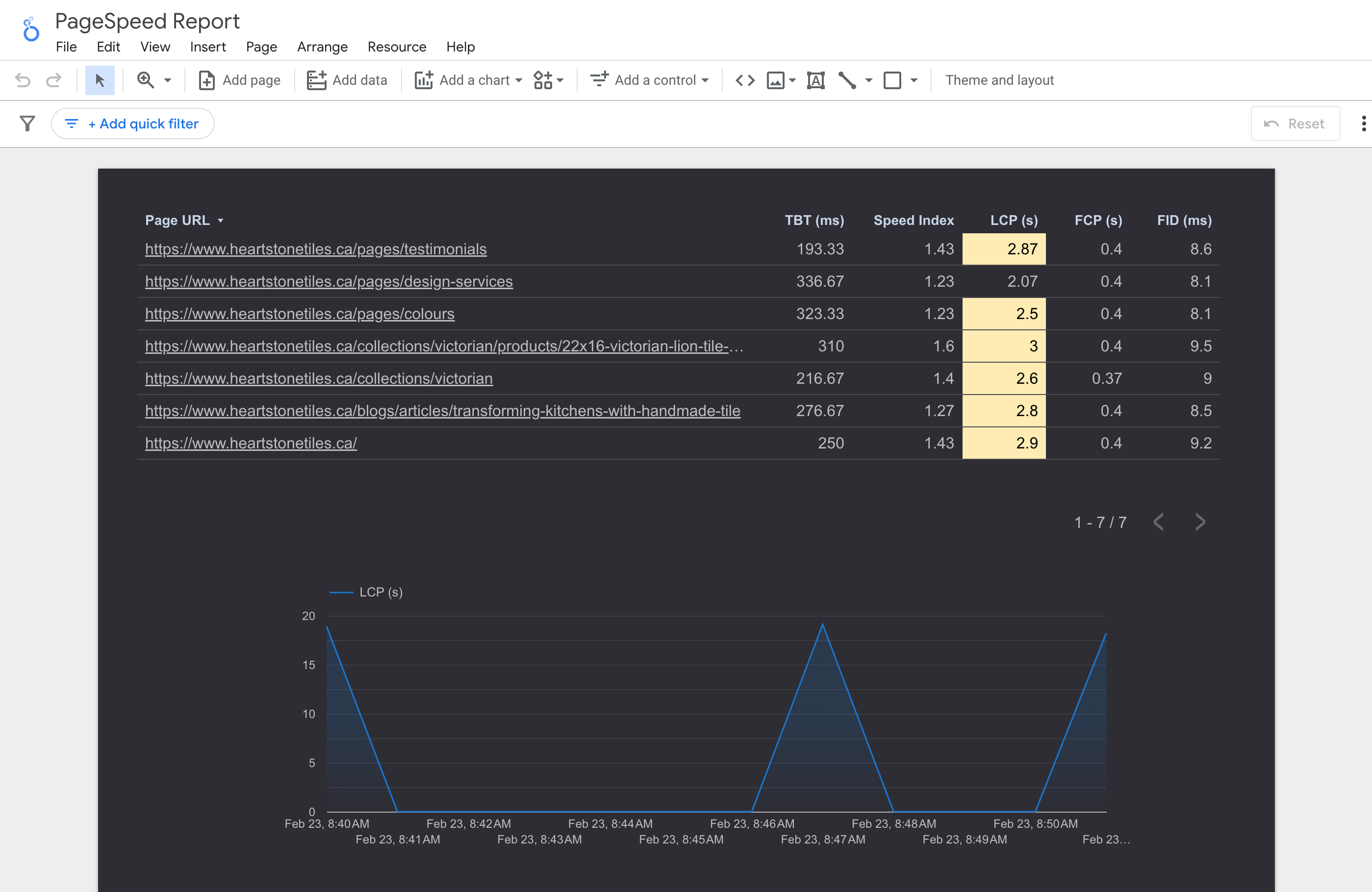Expand the image dropdown arrow

click(x=792, y=80)
